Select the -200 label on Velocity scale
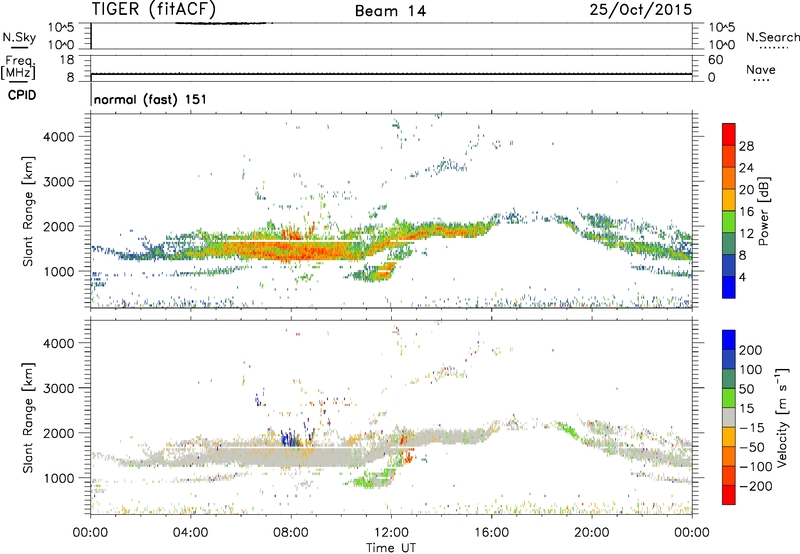 (756, 486)
